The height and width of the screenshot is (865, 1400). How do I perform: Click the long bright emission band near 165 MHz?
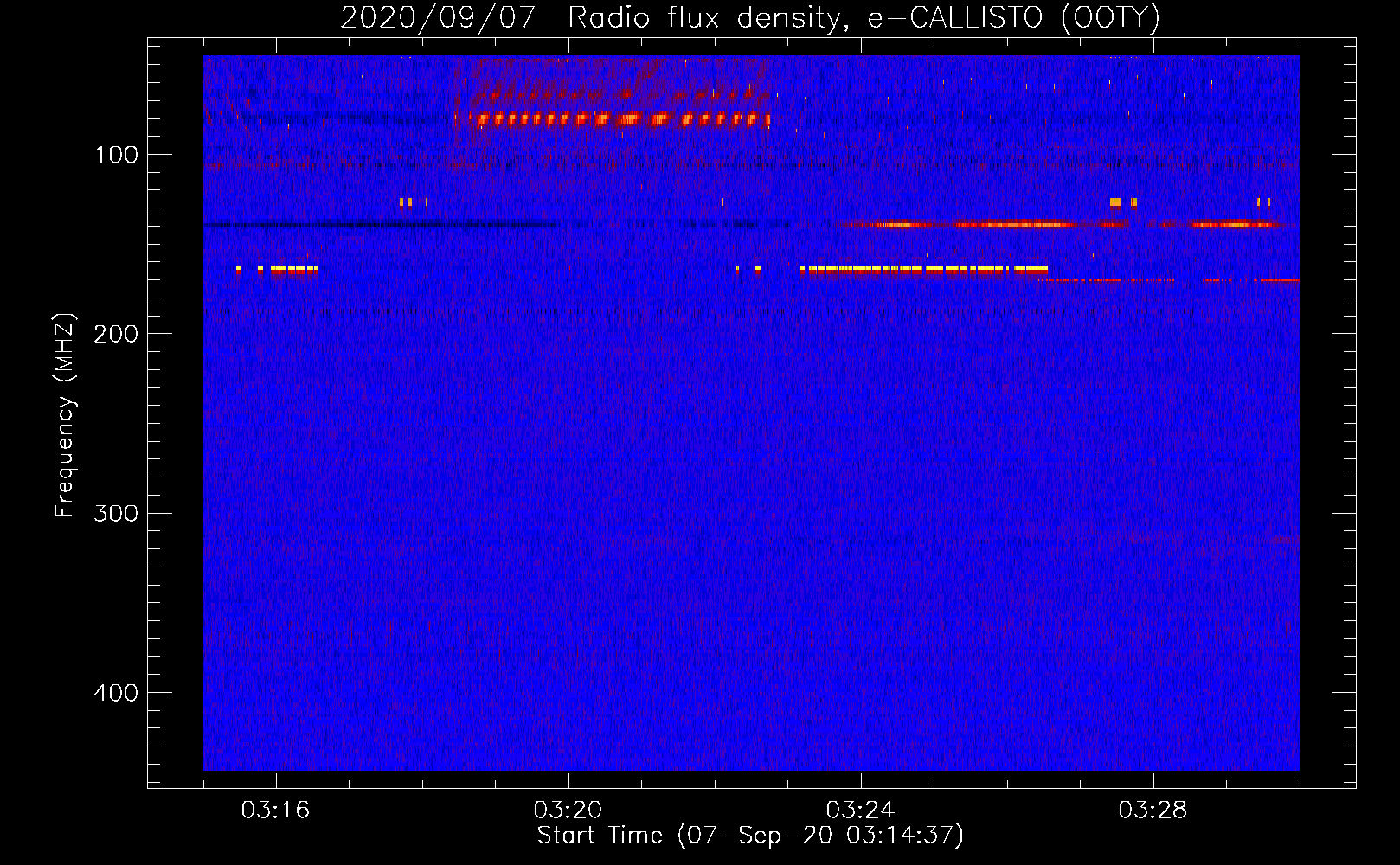coord(923,269)
